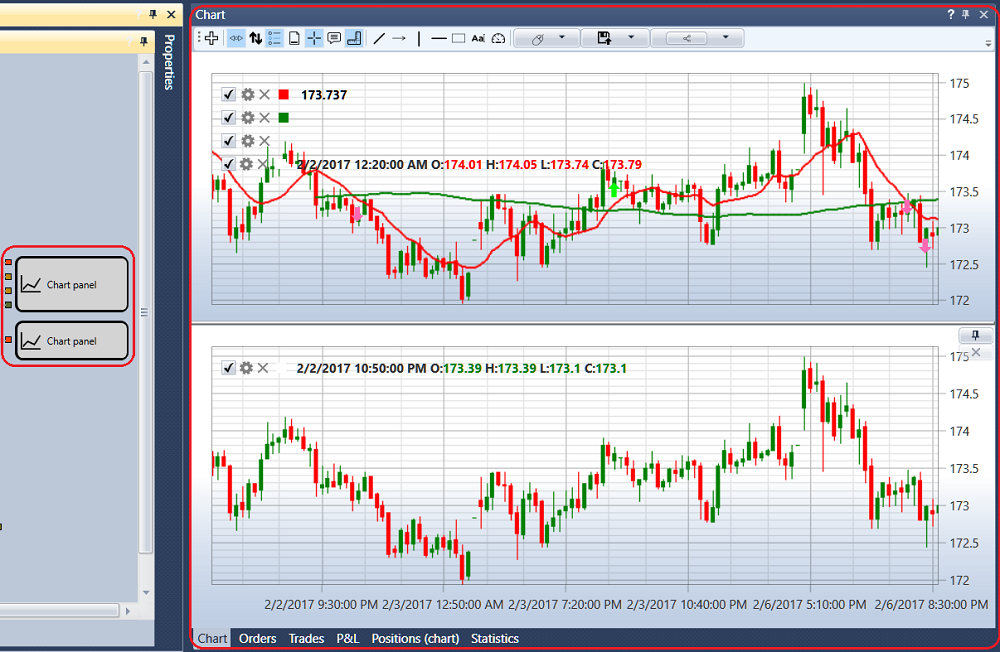Expand the share button dropdown arrow

(725, 38)
